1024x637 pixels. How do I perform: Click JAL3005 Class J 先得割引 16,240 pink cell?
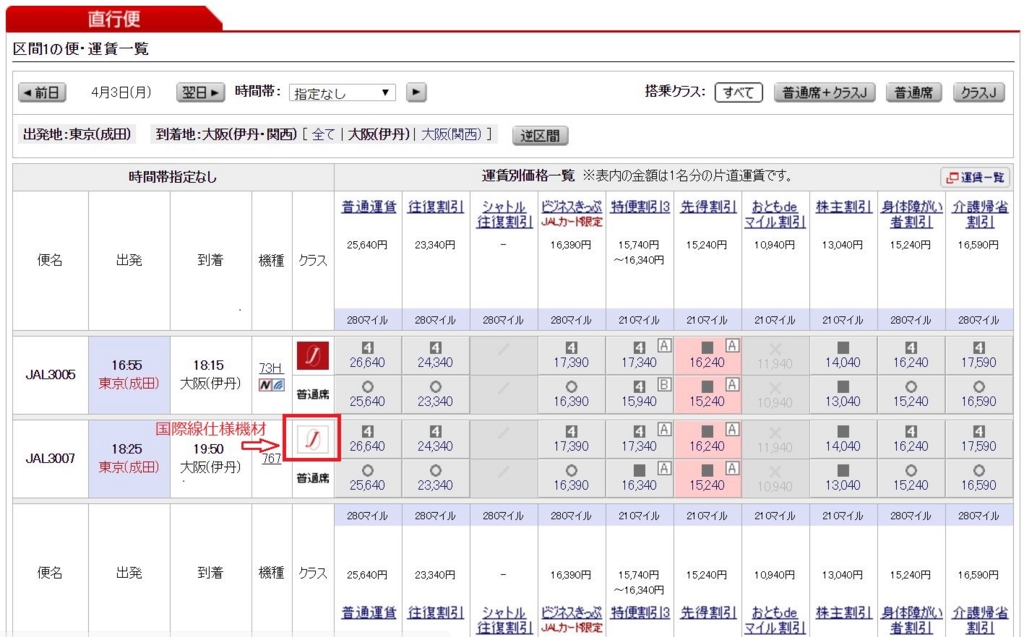[x=707, y=355]
